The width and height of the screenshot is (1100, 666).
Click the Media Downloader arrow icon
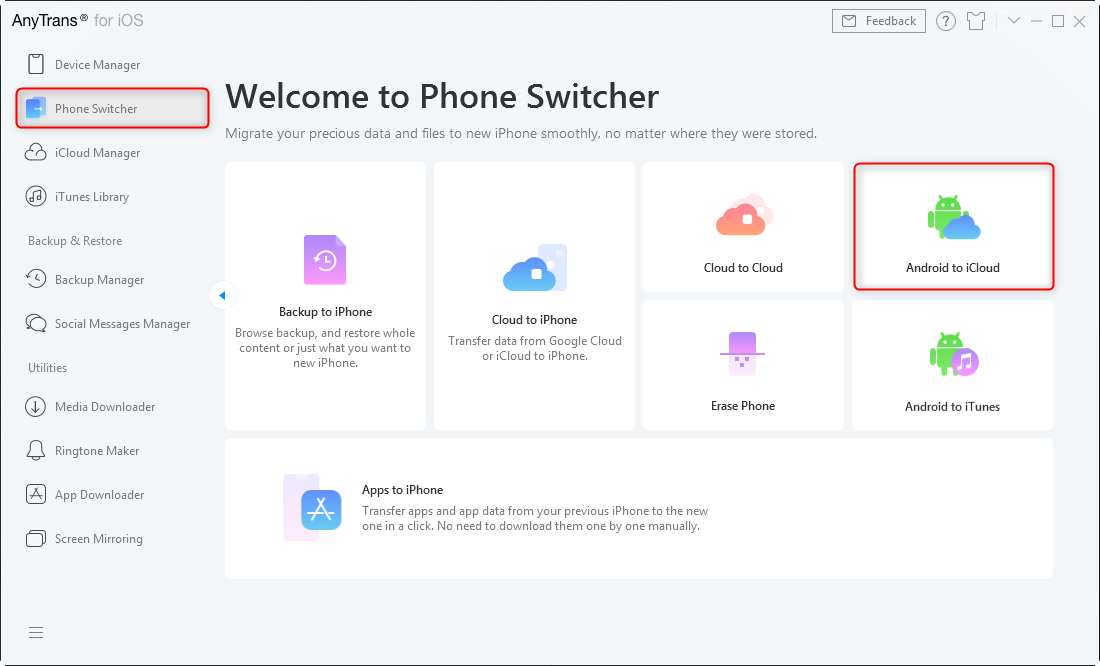[x=36, y=406]
